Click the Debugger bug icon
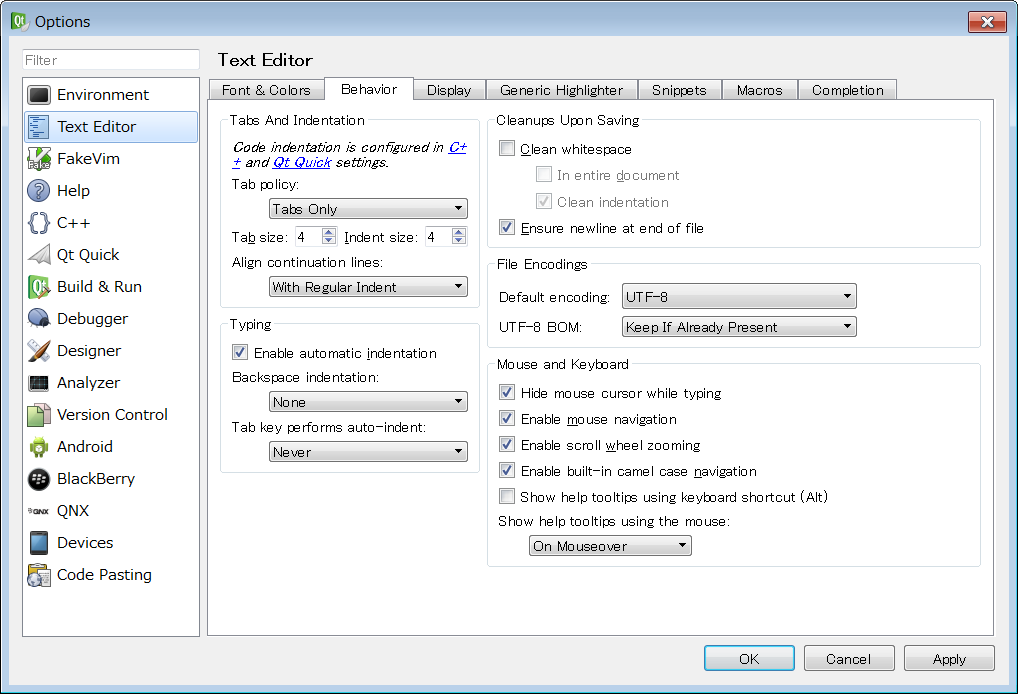The width and height of the screenshot is (1018, 694). [39, 319]
